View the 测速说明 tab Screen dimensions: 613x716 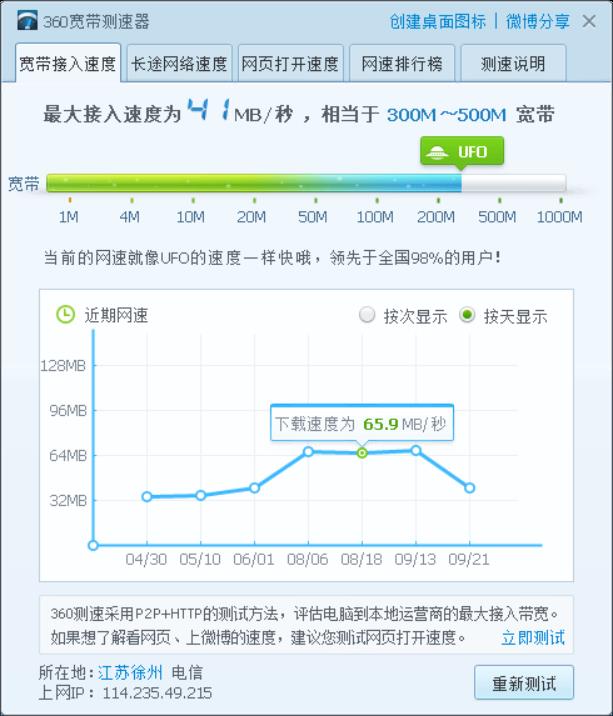513,63
